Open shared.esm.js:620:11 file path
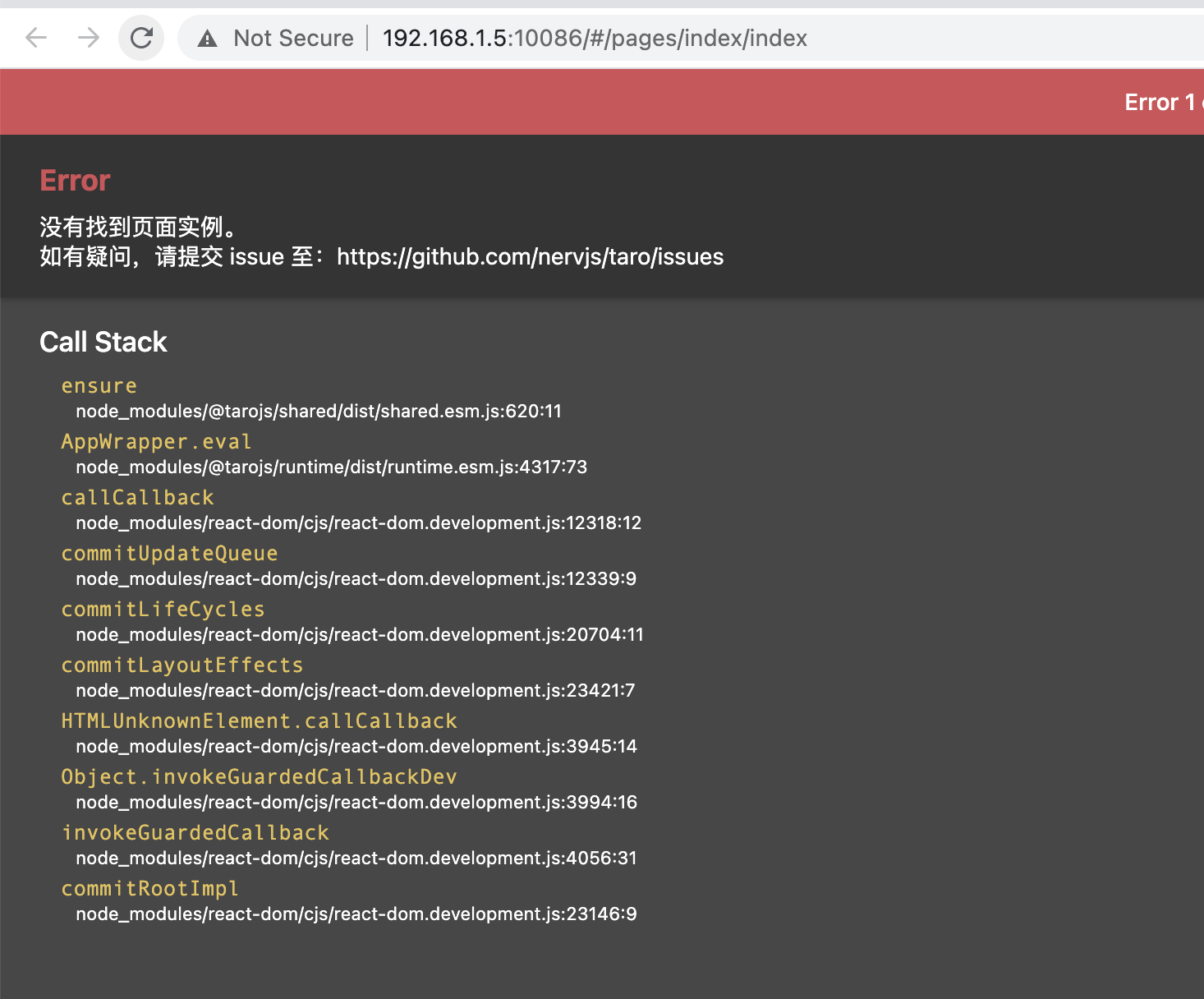The image size is (1204, 999). 319,411
